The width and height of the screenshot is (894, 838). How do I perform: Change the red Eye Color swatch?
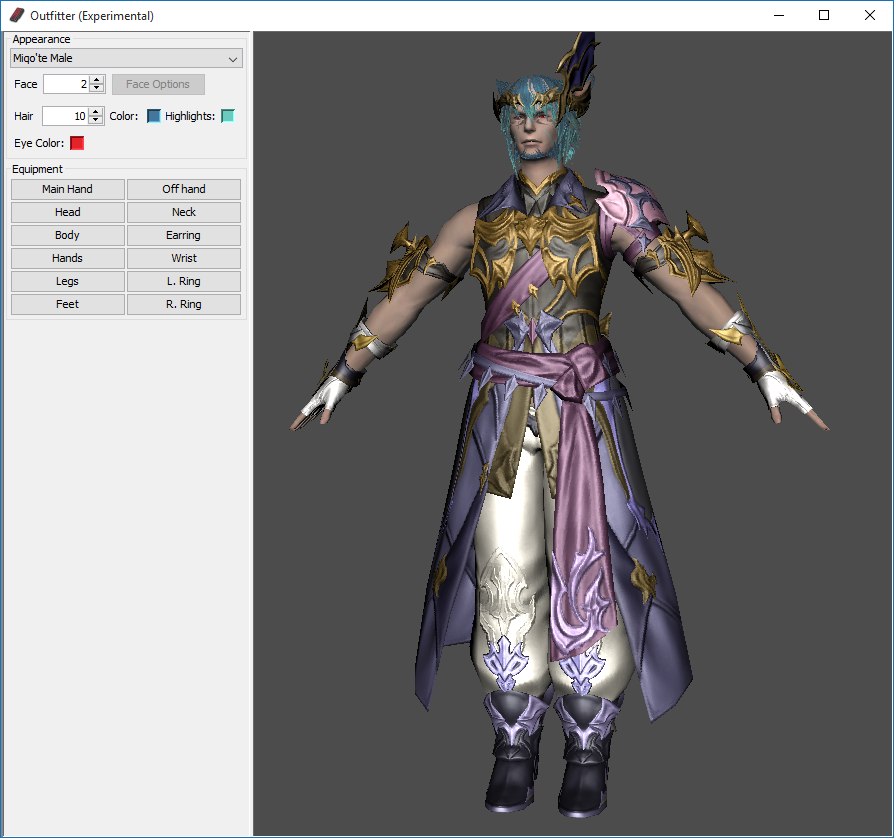coord(77,143)
